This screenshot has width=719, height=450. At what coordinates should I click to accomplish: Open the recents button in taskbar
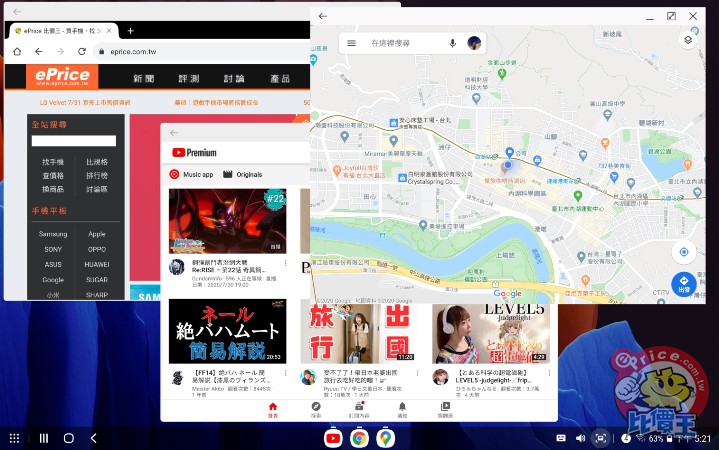click(x=44, y=438)
